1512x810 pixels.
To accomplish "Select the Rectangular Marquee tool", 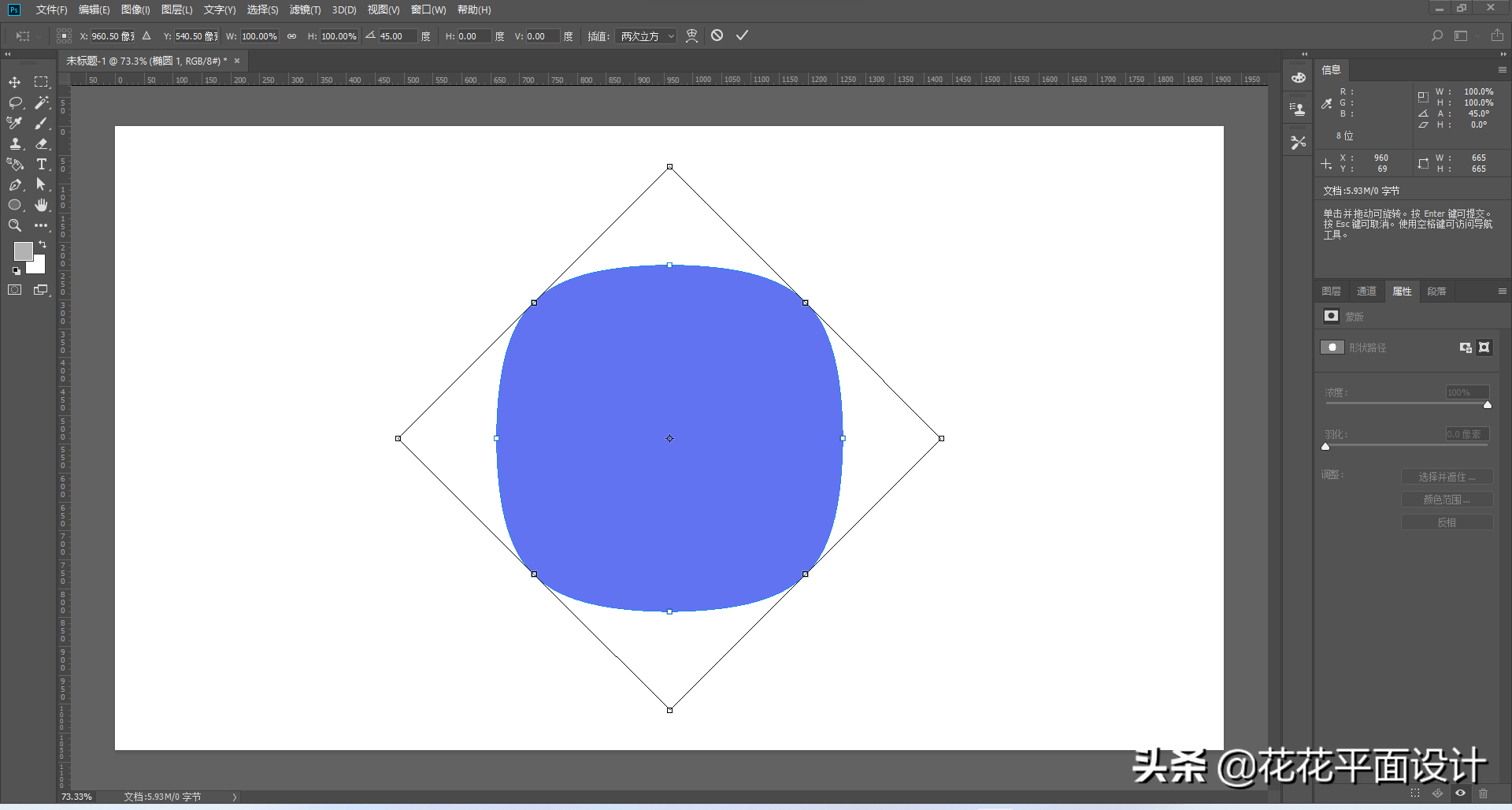I will point(42,83).
